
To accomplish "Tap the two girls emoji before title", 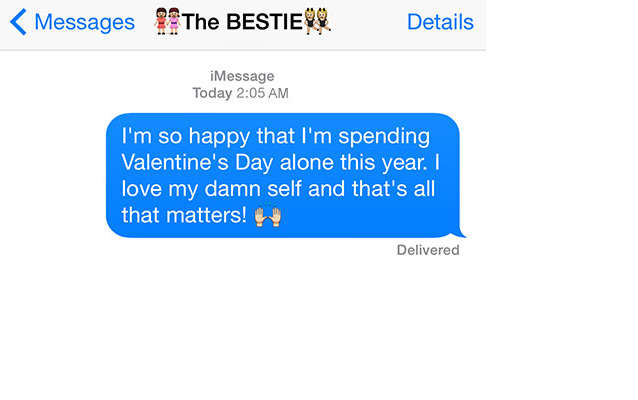I will [x=167, y=21].
